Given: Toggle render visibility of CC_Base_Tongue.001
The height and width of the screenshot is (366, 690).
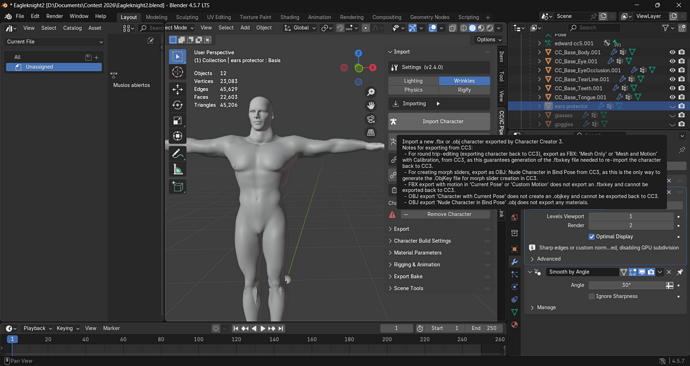Looking at the screenshot, I should [x=681, y=97].
